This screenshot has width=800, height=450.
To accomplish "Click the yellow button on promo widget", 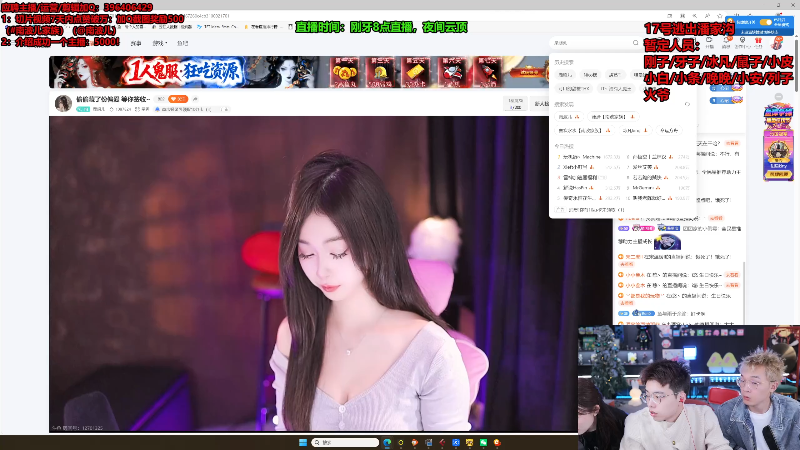I will (779, 174).
